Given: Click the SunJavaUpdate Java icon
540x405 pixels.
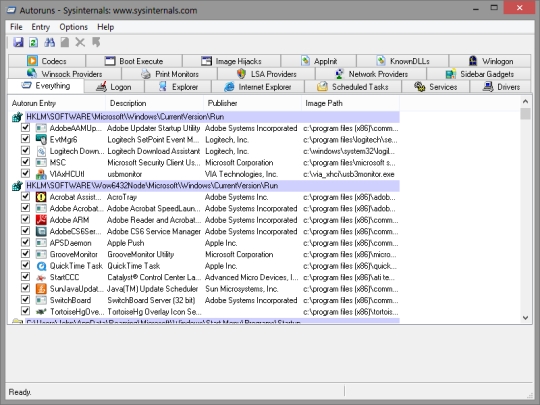Looking at the screenshot, I should pos(41,289).
